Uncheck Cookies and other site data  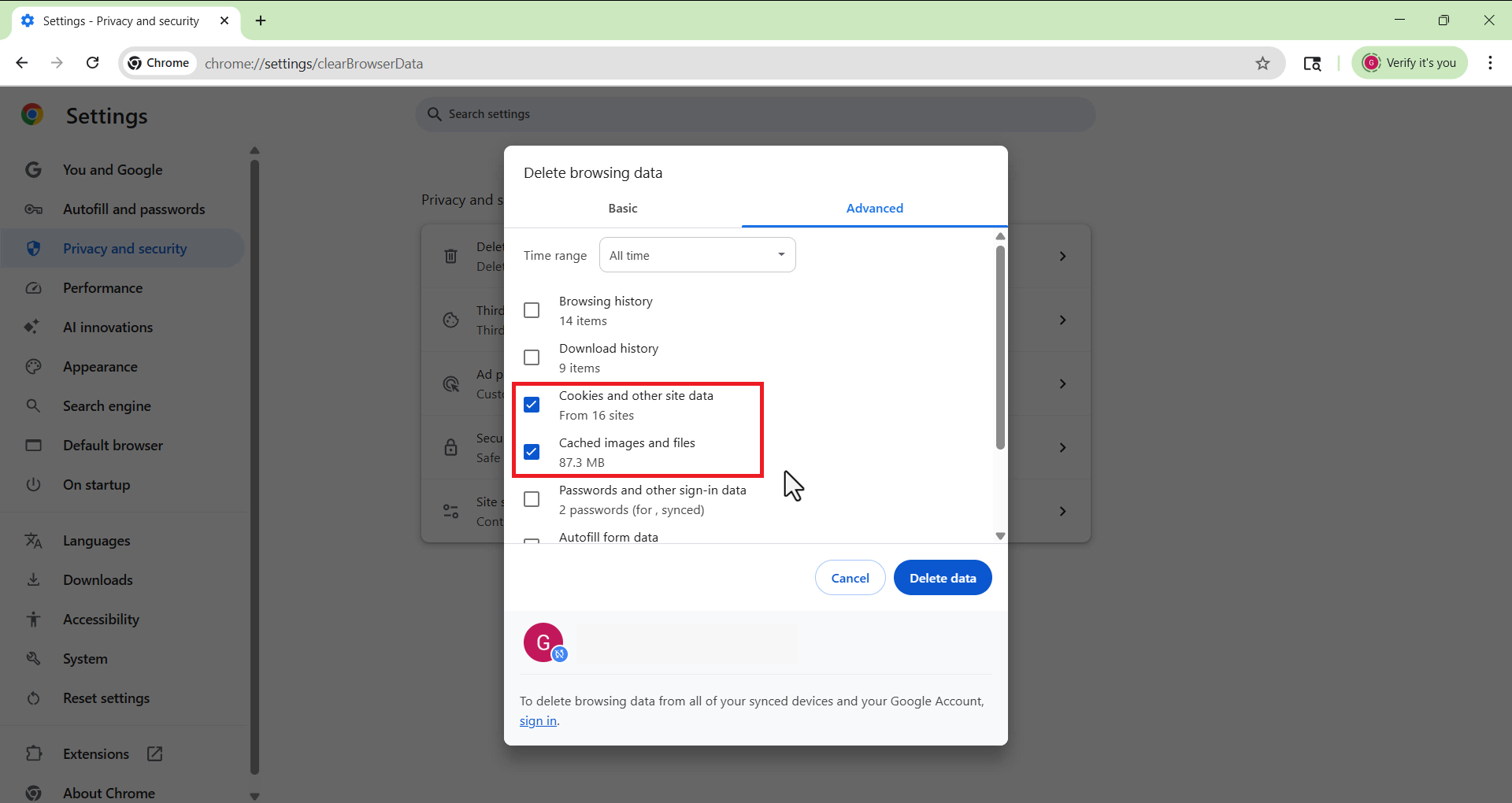[532, 405]
